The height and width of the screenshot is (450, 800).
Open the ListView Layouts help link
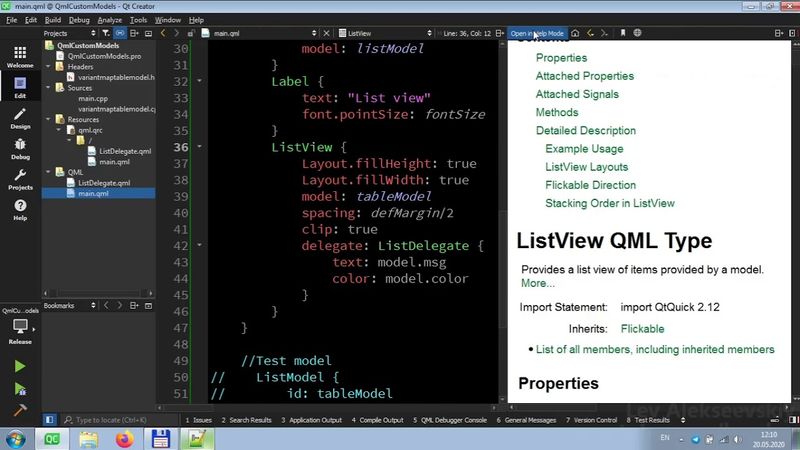tap(587, 167)
